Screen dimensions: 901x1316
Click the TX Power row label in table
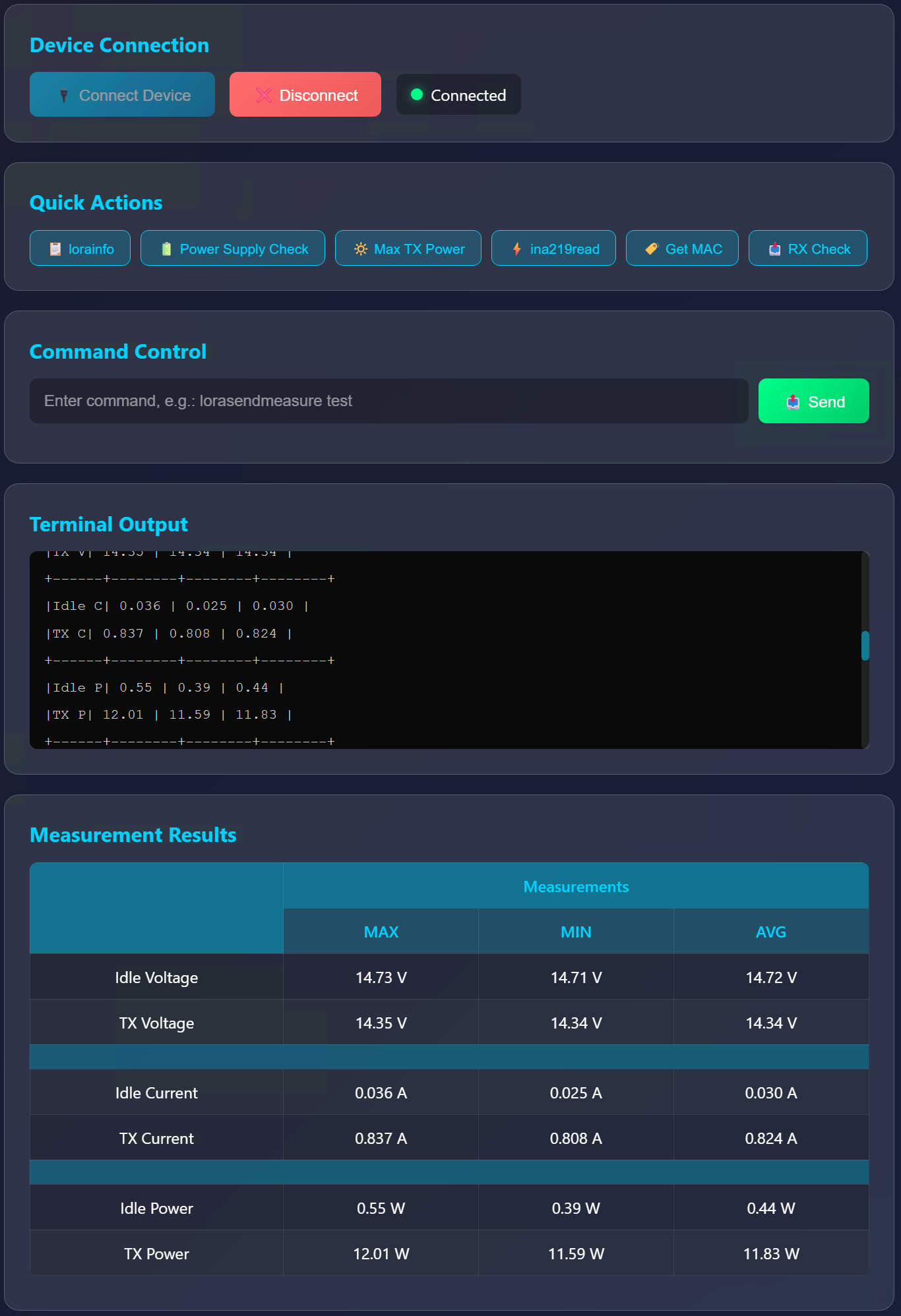156,1253
